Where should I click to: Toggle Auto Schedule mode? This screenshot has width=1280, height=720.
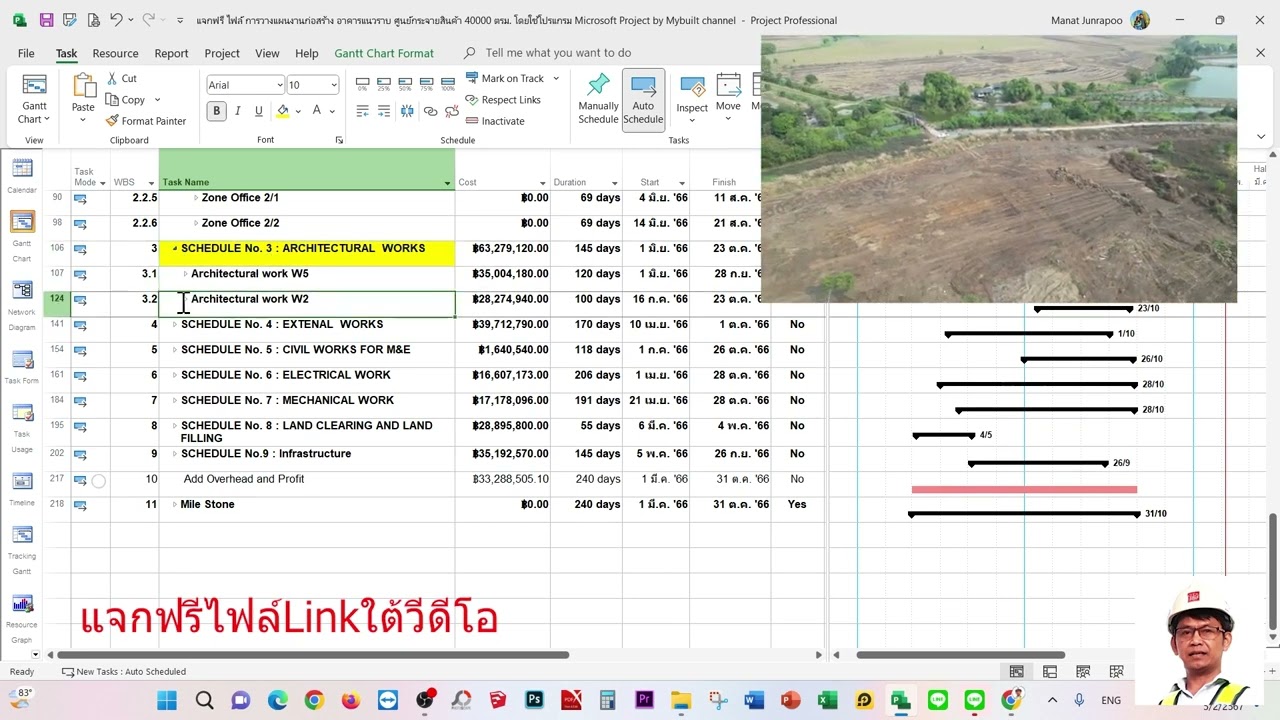tap(643, 99)
